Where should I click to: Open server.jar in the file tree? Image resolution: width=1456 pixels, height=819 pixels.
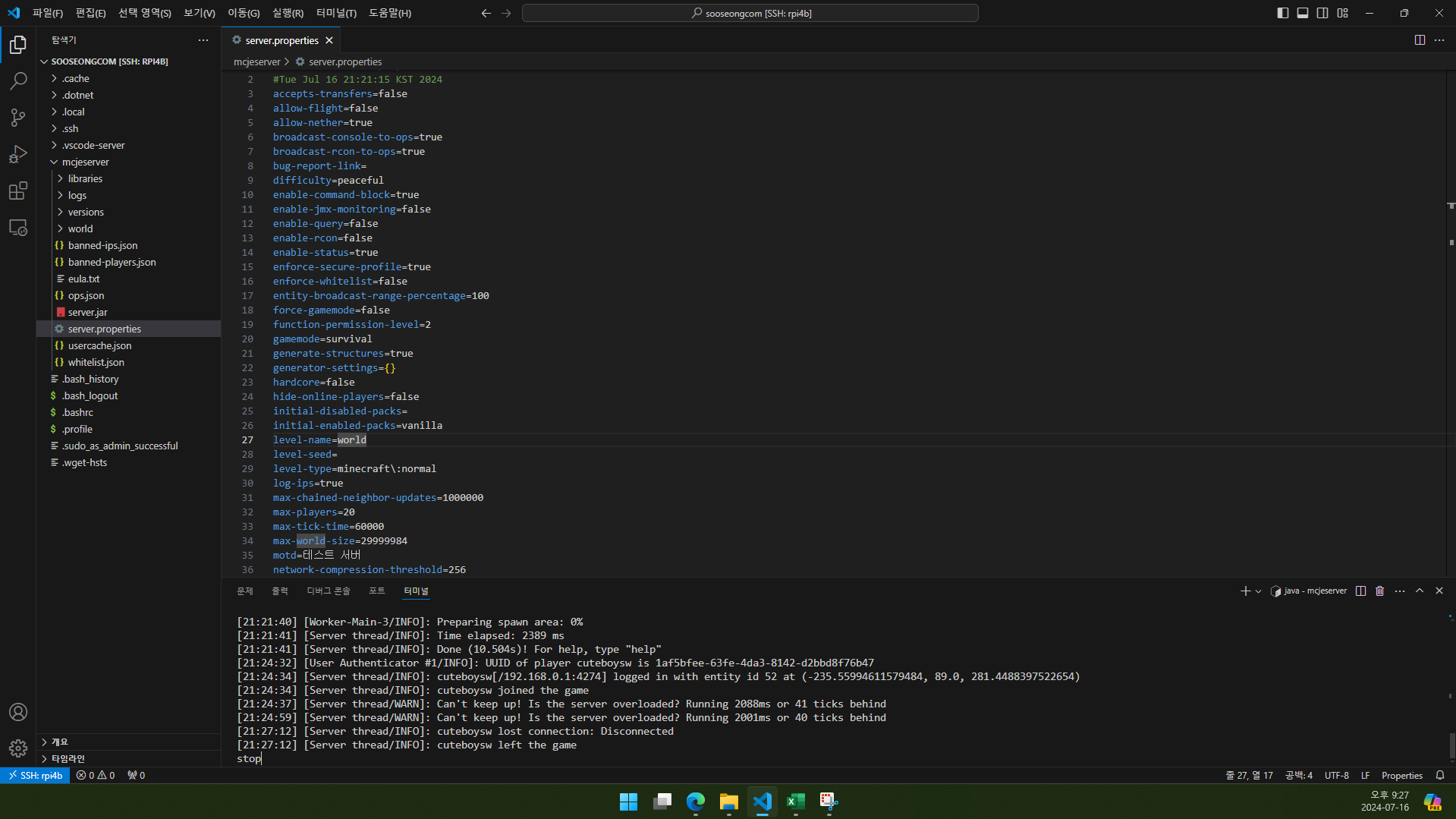coord(129,312)
